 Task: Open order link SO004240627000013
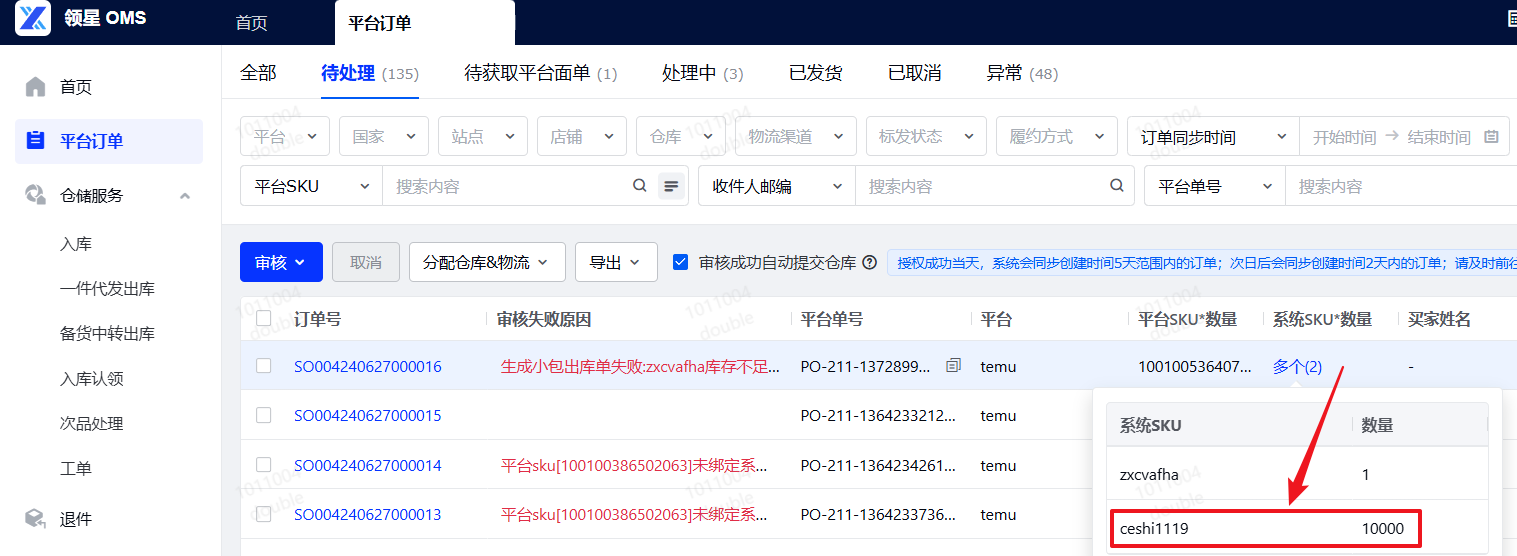[368, 514]
